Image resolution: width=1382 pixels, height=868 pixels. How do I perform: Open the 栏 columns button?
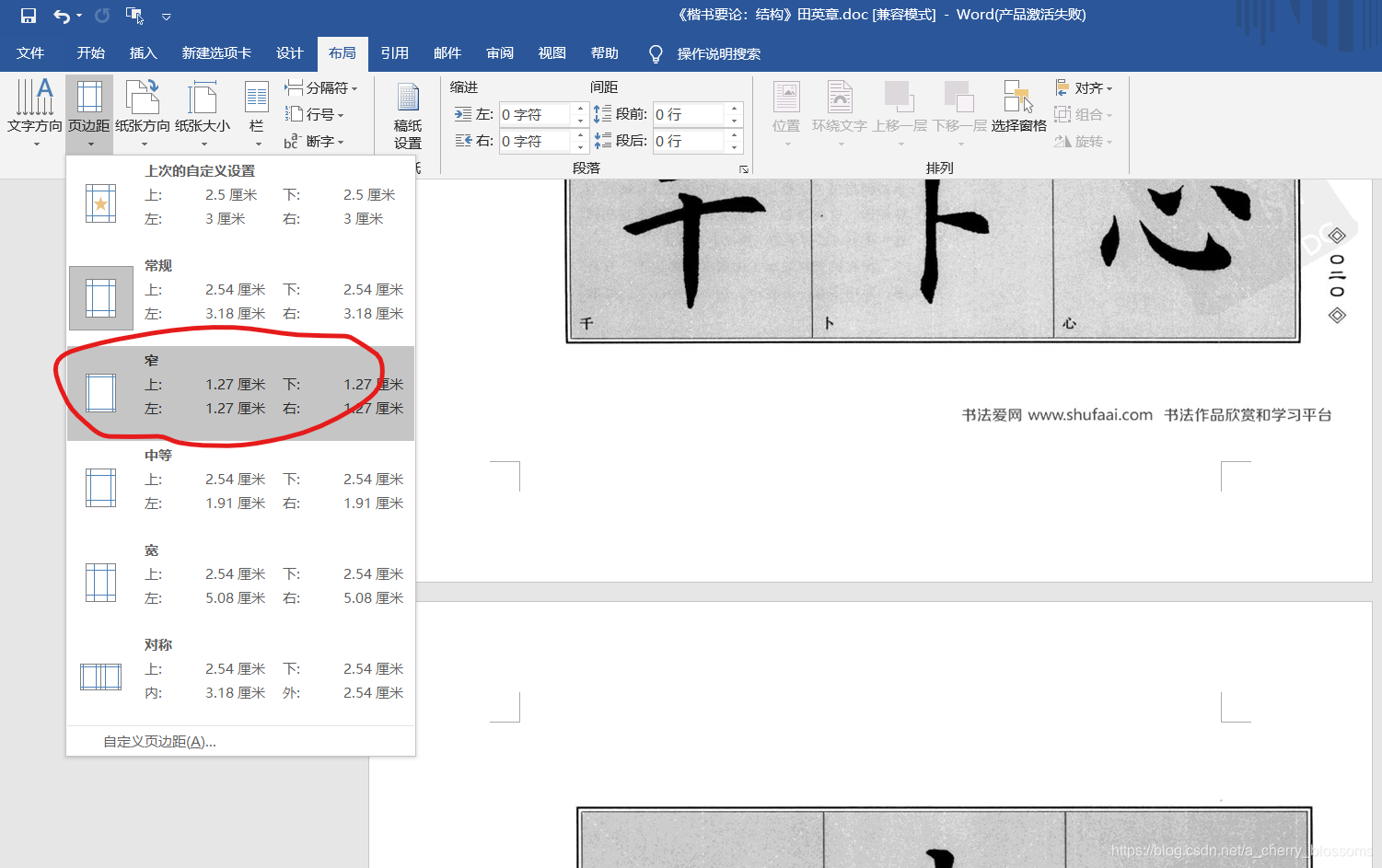pyautogui.click(x=257, y=114)
